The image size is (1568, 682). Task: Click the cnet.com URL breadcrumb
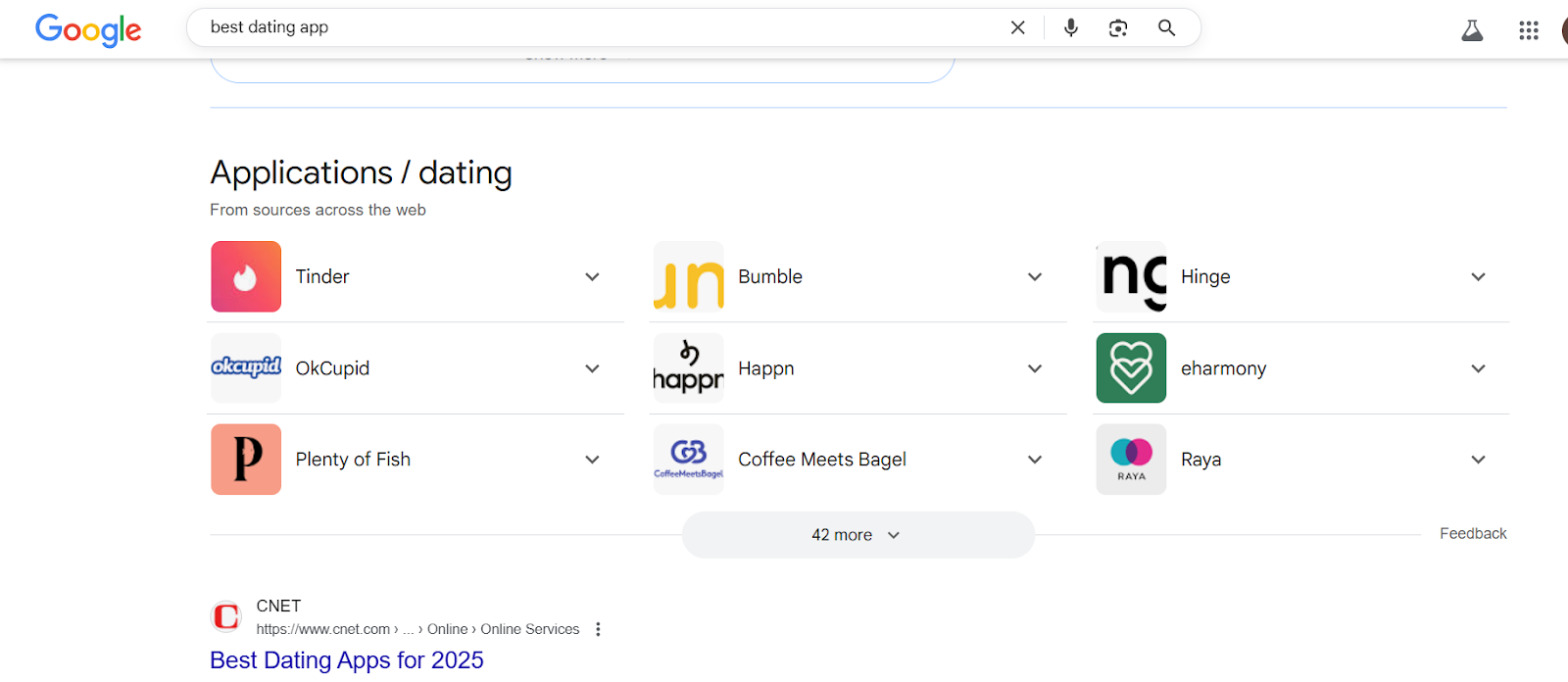[x=417, y=629]
